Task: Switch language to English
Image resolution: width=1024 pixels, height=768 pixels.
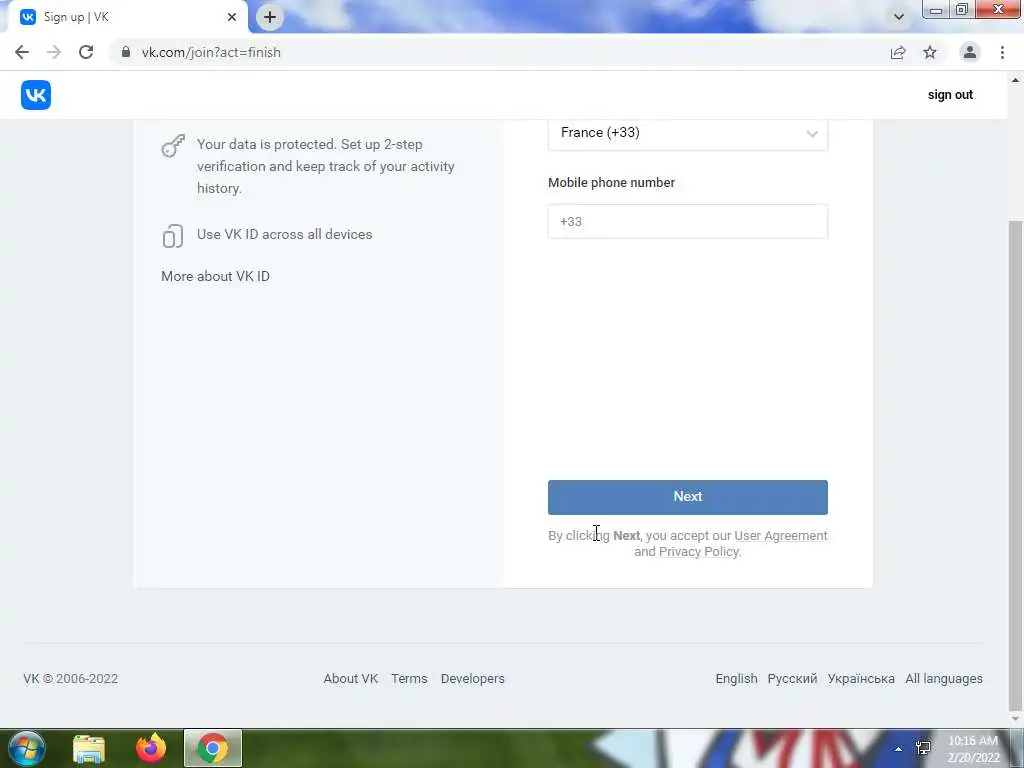Action: [x=736, y=679]
